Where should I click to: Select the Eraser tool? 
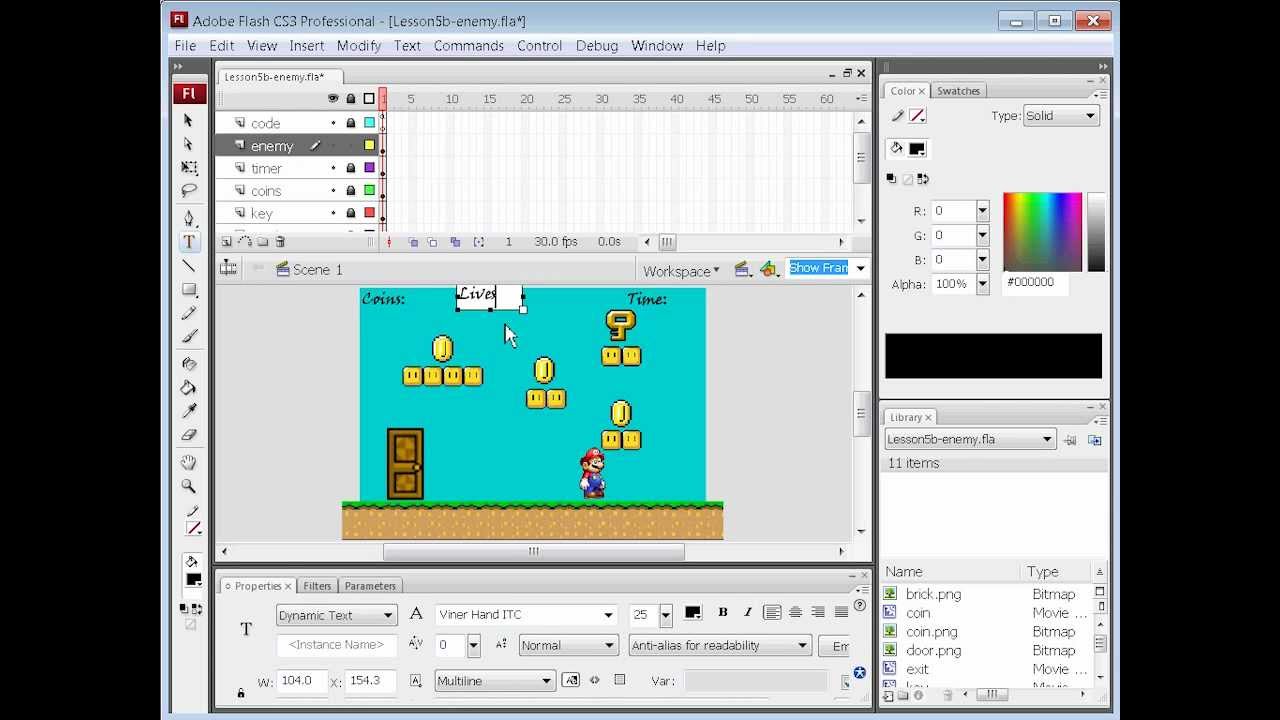point(188,435)
